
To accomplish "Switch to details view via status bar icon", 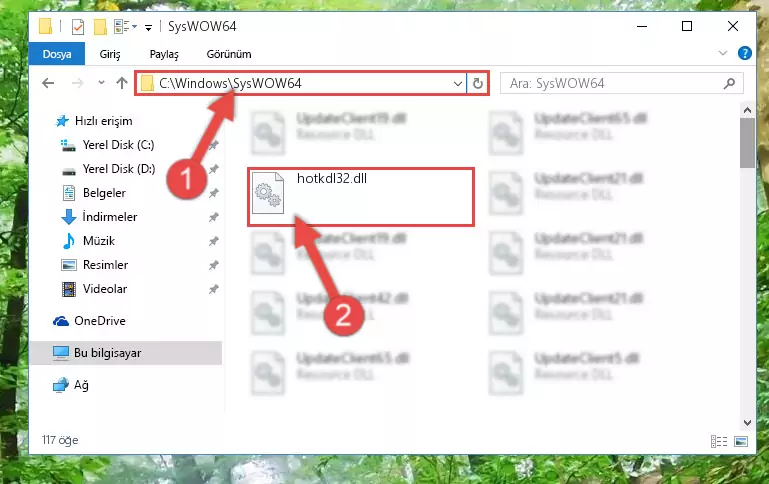I will 719,441.
